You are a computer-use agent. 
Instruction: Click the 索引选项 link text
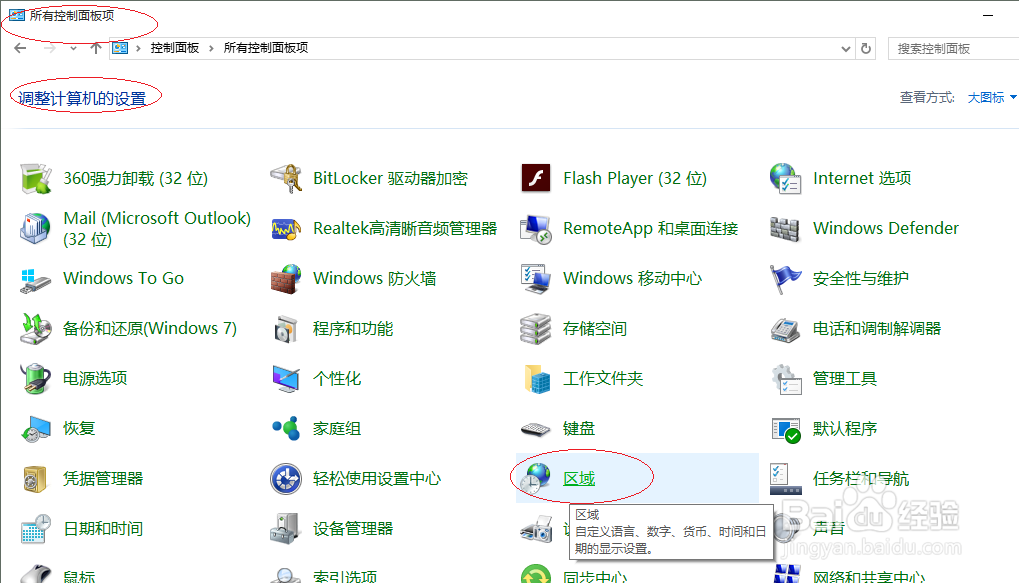[345, 577]
